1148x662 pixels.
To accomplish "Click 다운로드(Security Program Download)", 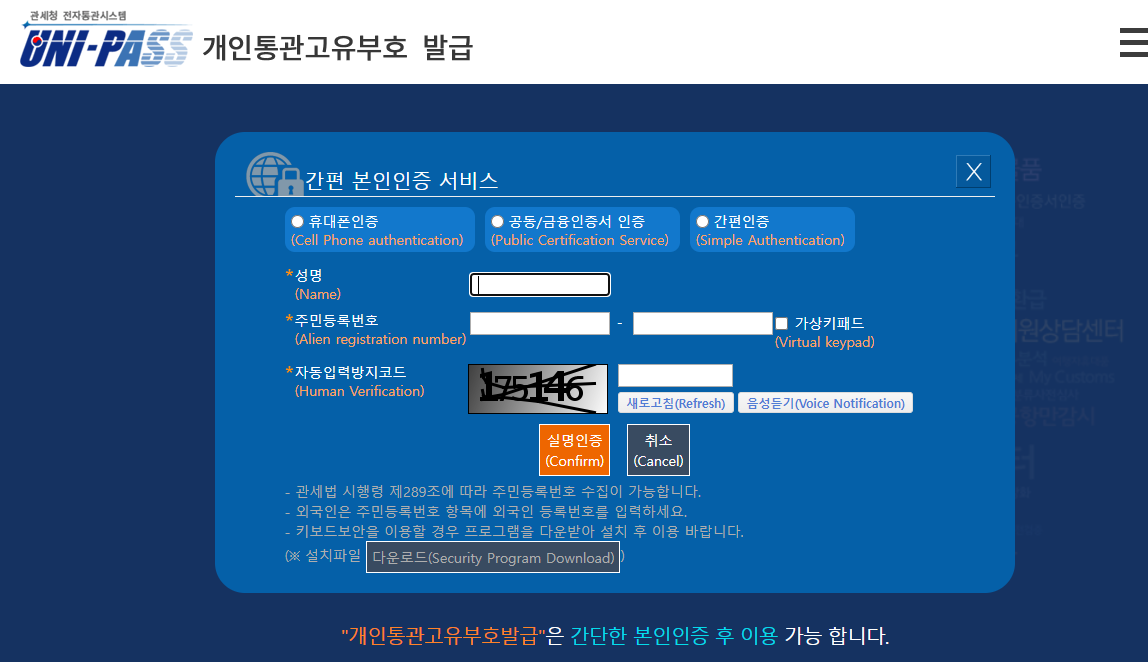I will coord(493,557).
